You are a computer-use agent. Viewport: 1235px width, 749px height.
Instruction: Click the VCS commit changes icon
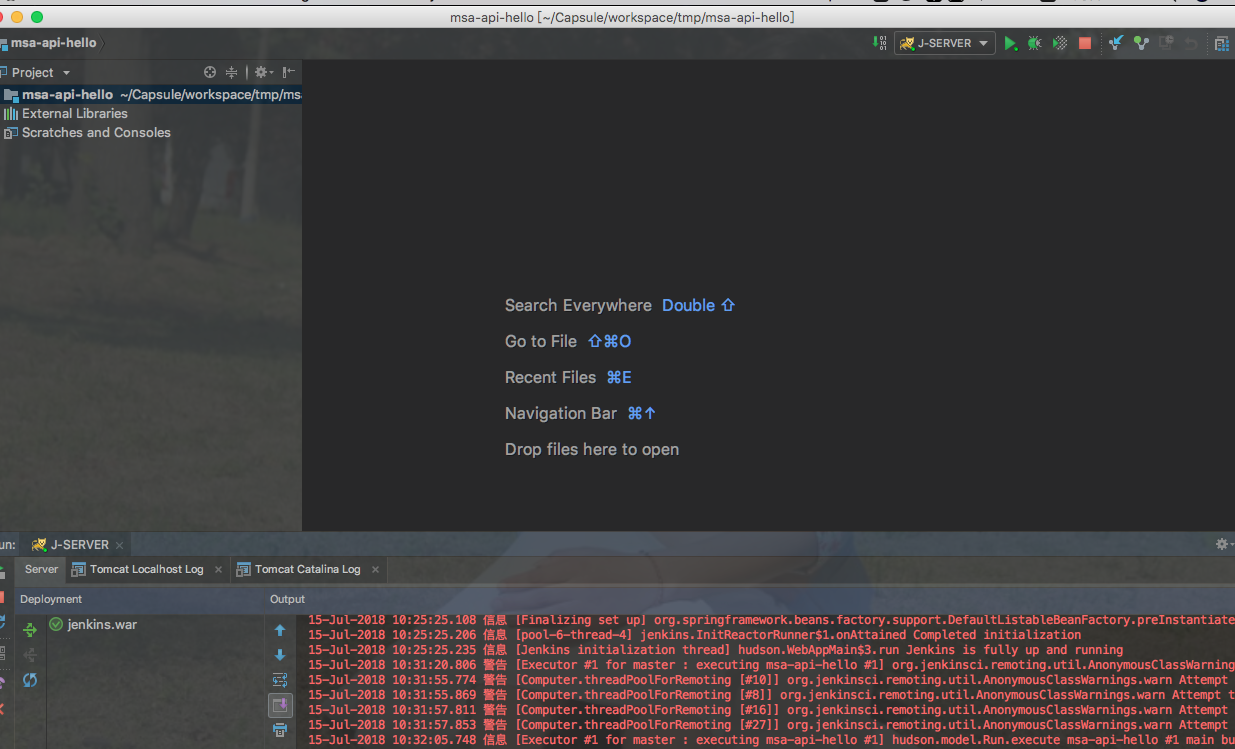[x=1141, y=43]
